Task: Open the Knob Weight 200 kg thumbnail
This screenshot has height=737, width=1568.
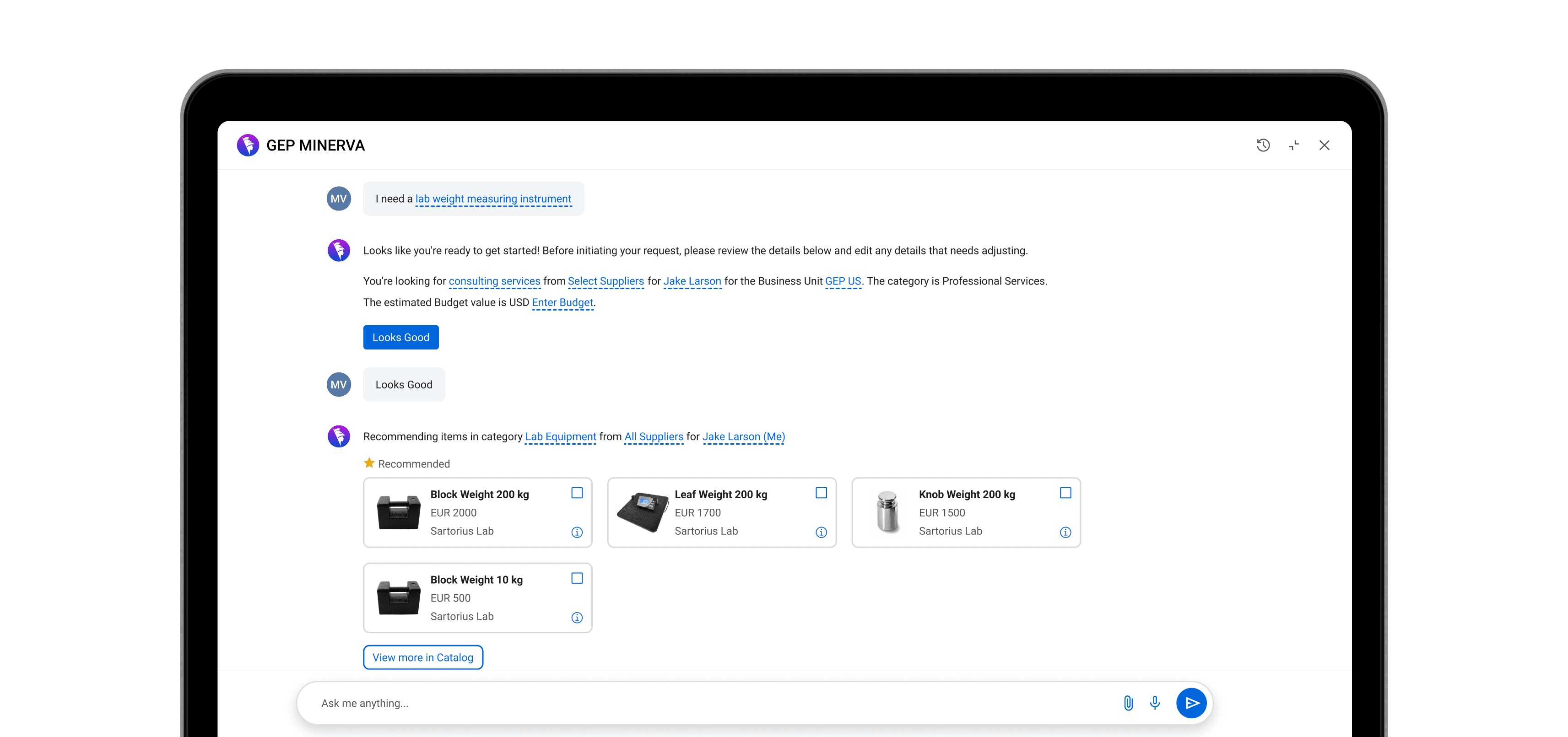Action: [887, 512]
